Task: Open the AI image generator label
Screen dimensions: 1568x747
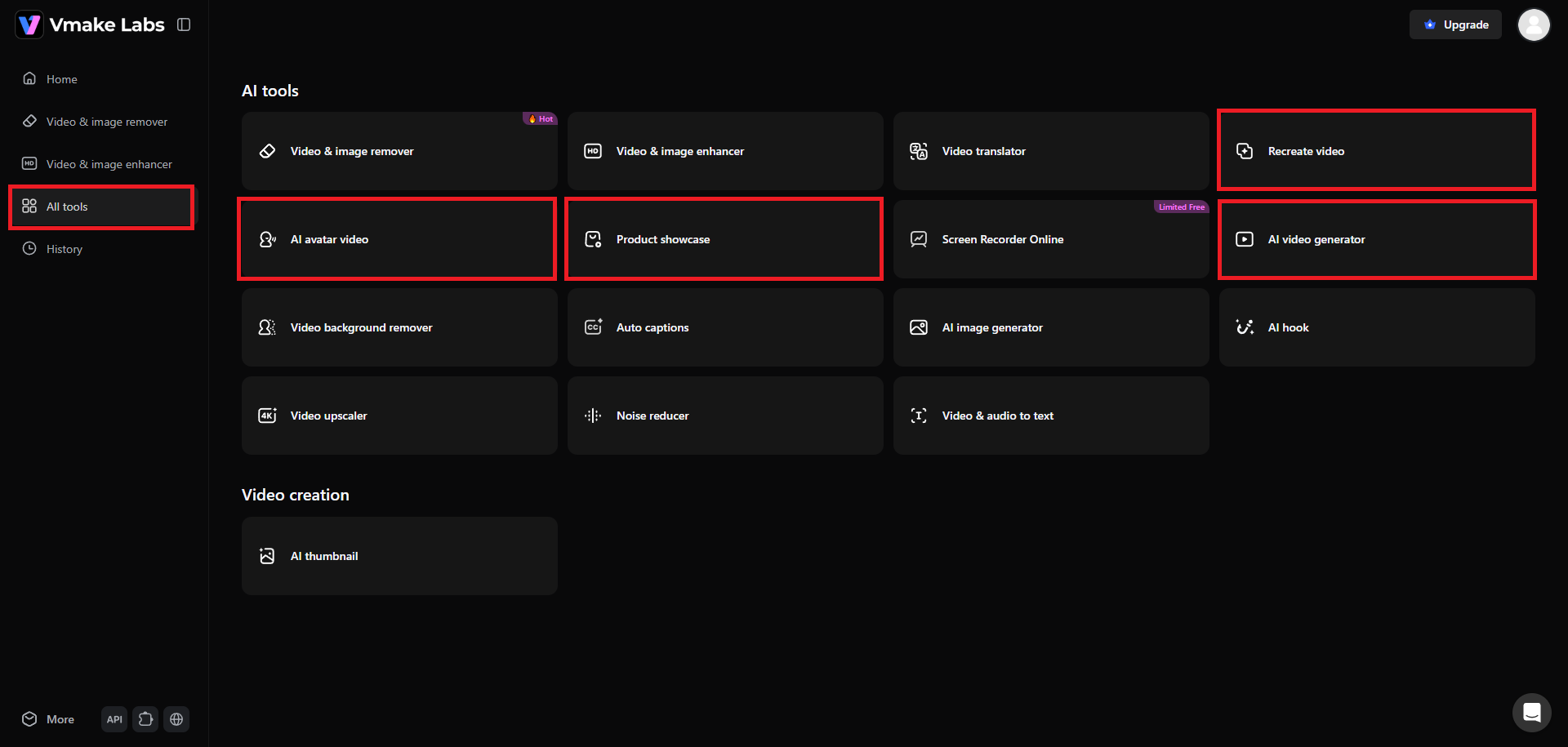Action: (992, 327)
